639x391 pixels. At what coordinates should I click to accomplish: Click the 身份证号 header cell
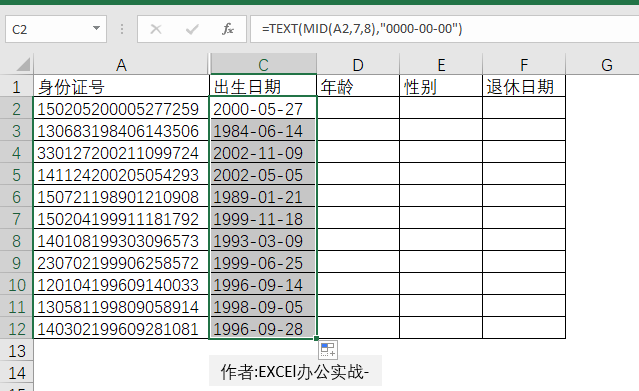coord(121,86)
